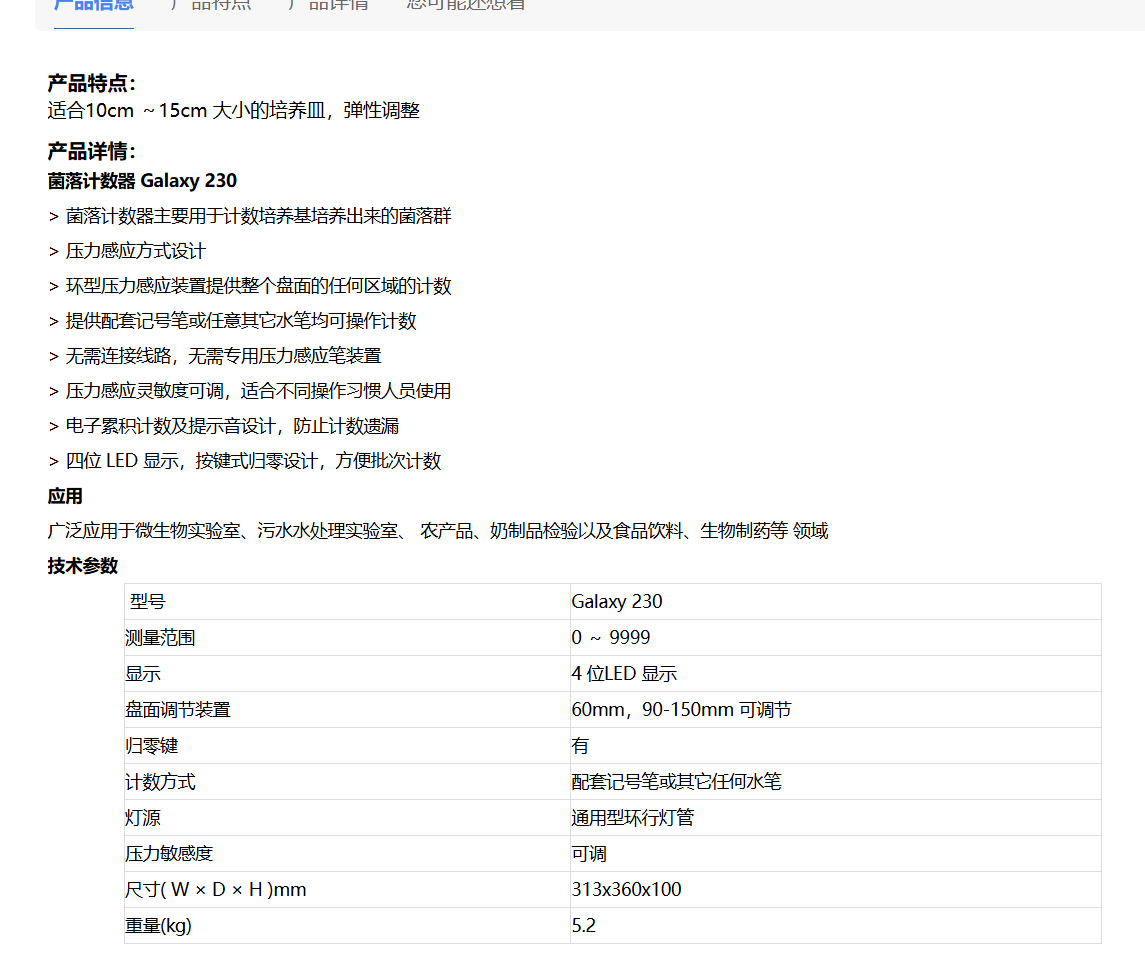Click the 测量范围 row label
The width and height of the screenshot is (1145, 965).
[x=160, y=638]
